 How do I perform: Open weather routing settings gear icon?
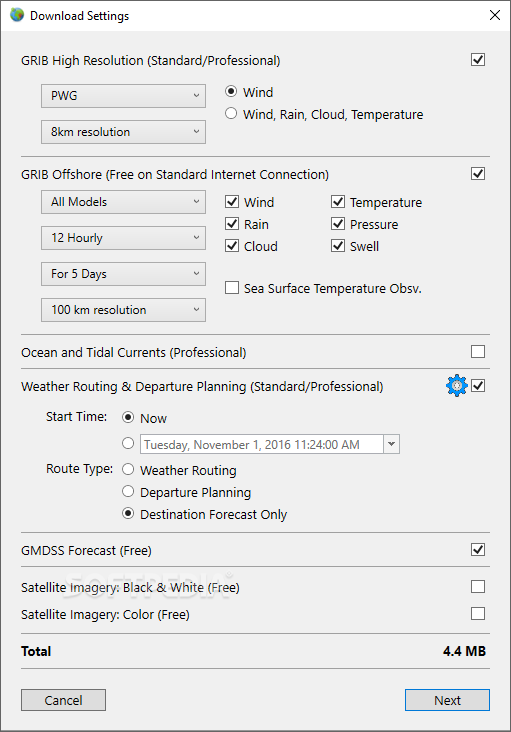[x=456, y=386]
